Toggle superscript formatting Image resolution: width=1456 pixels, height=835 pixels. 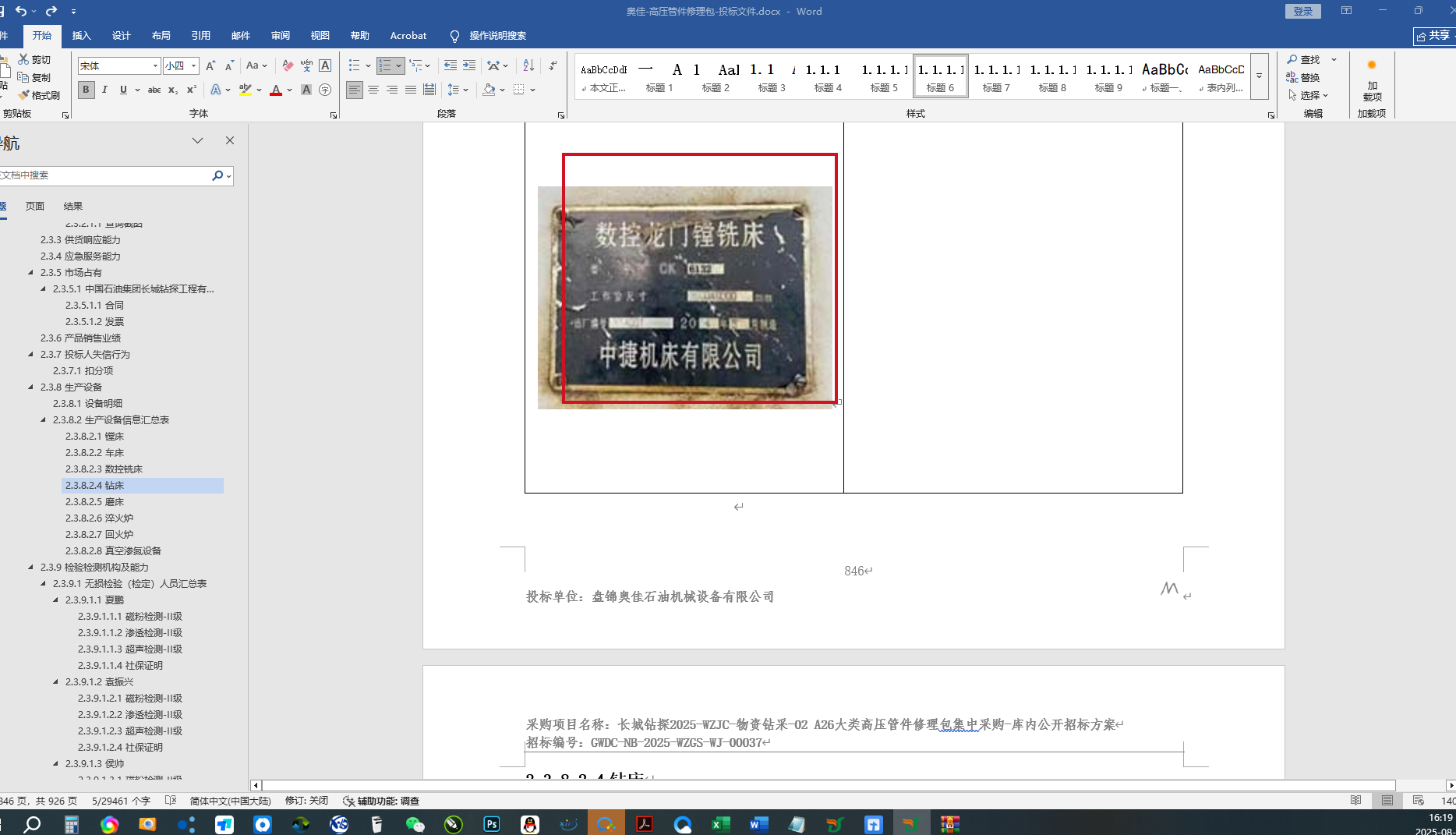coord(192,90)
